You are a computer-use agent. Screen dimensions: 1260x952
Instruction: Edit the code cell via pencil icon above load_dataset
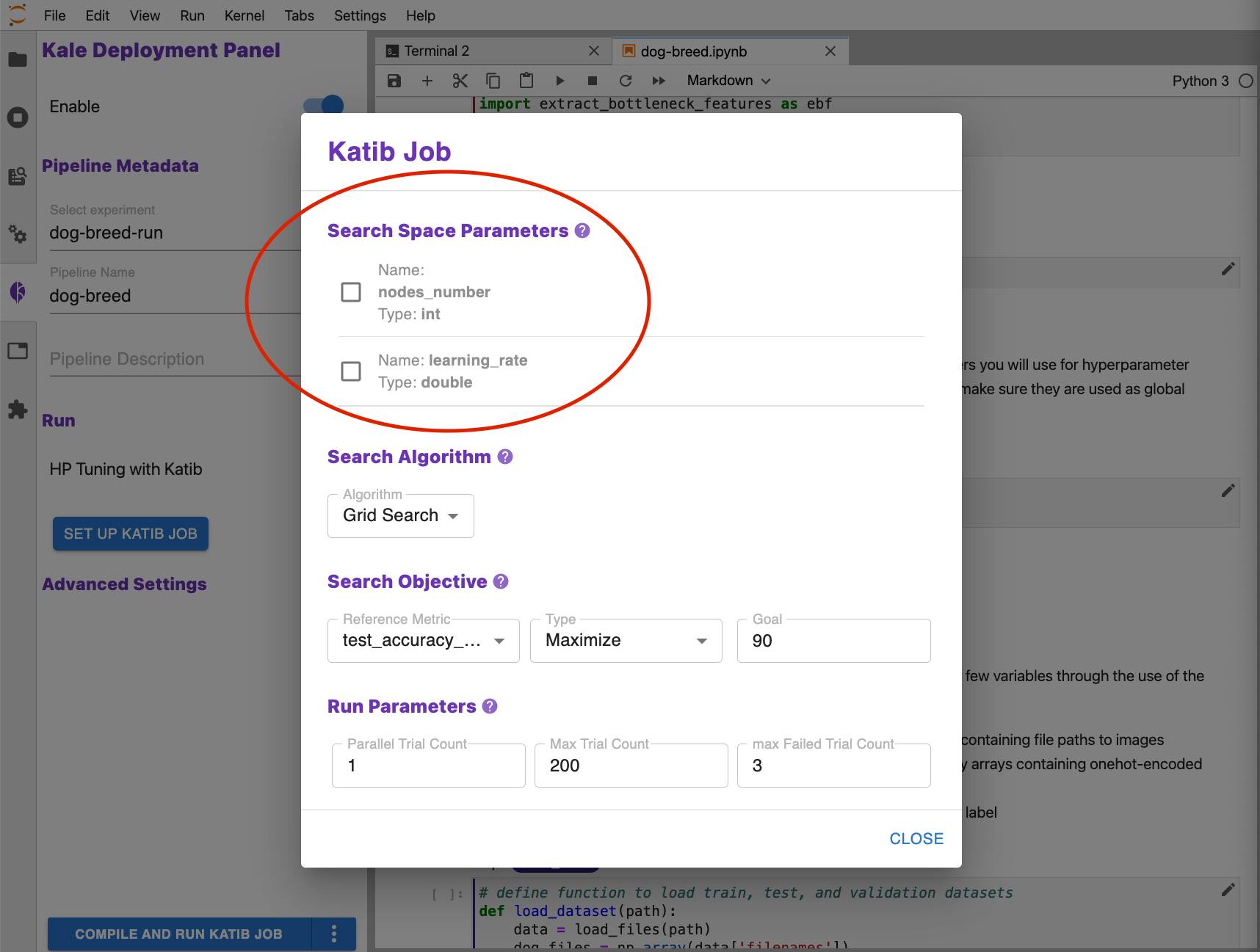1228,890
